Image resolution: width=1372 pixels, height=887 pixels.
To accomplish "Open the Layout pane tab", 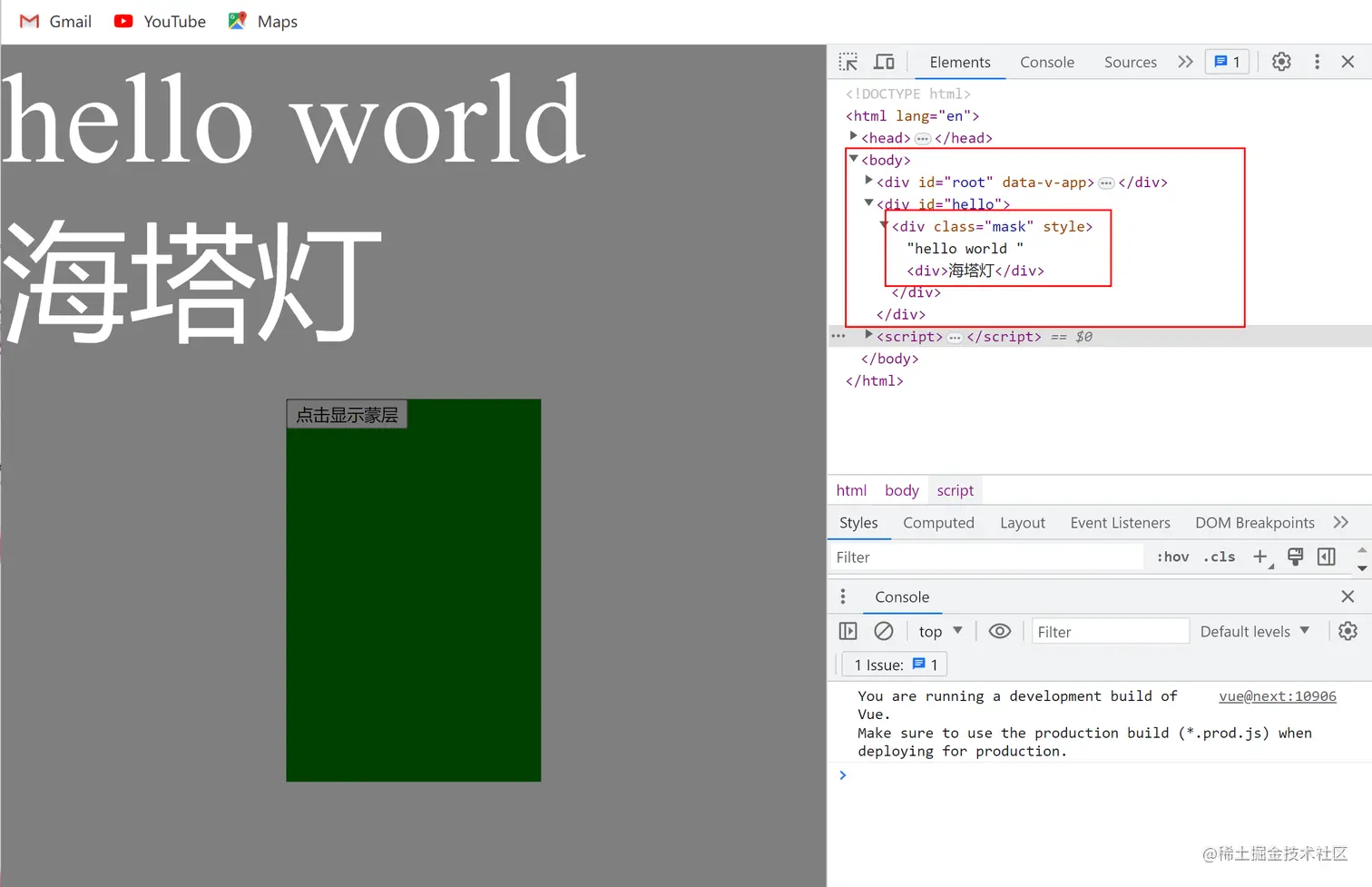I will pyautogui.click(x=1023, y=523).
